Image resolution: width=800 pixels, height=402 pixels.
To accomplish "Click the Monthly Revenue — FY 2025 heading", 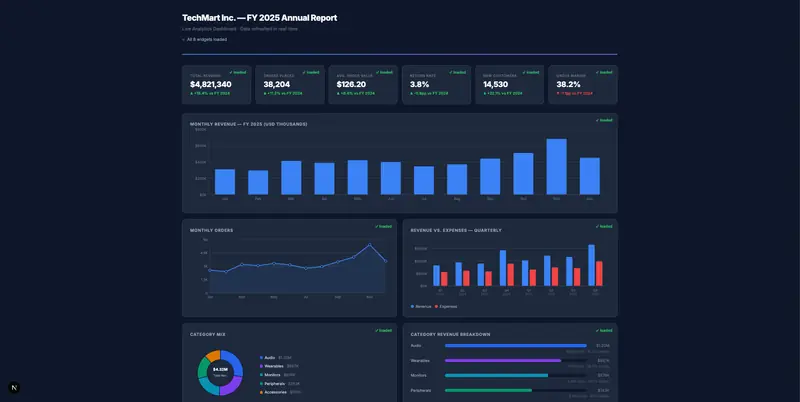I will tap(248, 124).
